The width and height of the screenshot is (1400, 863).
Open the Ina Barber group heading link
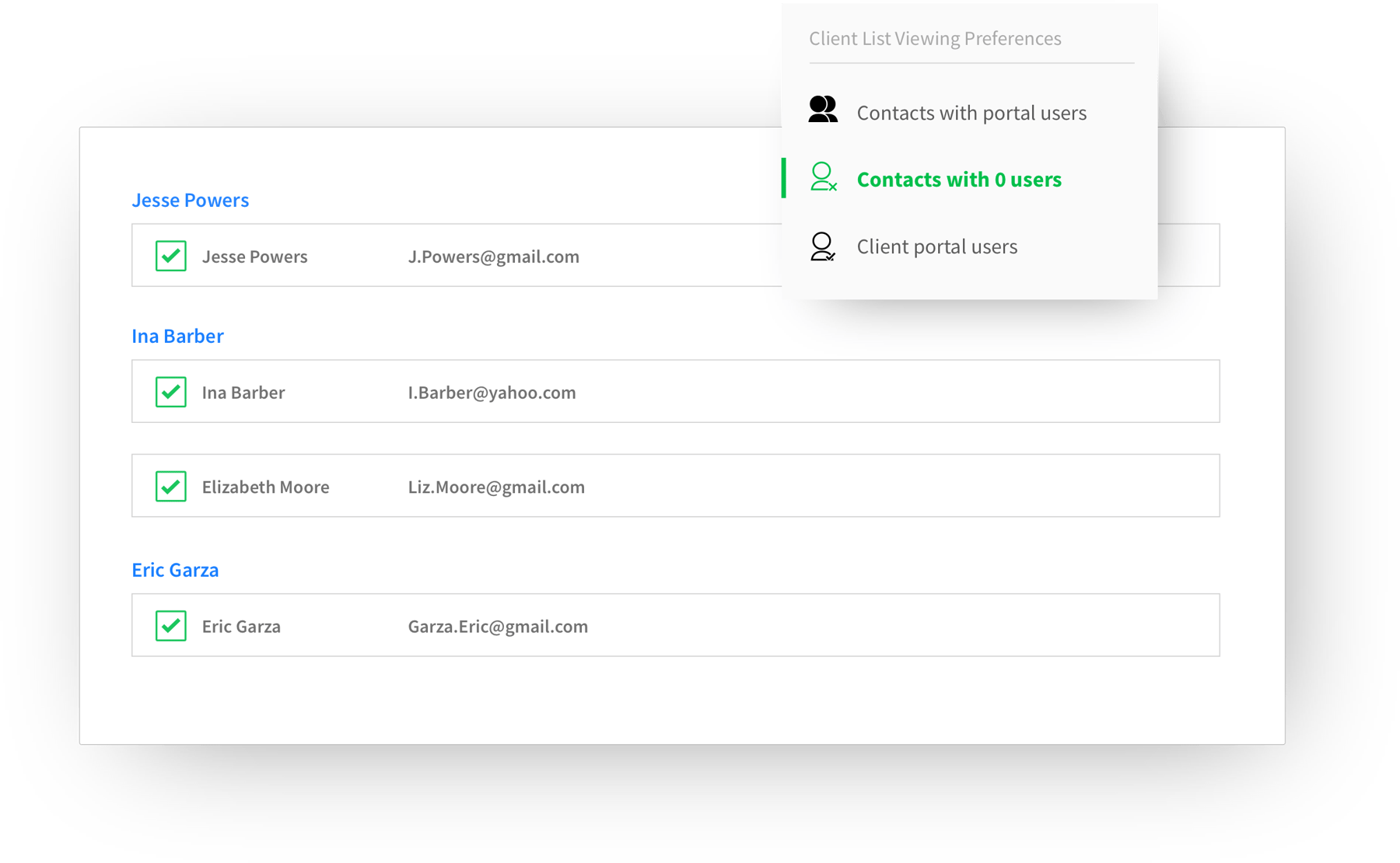pos(177,336)
